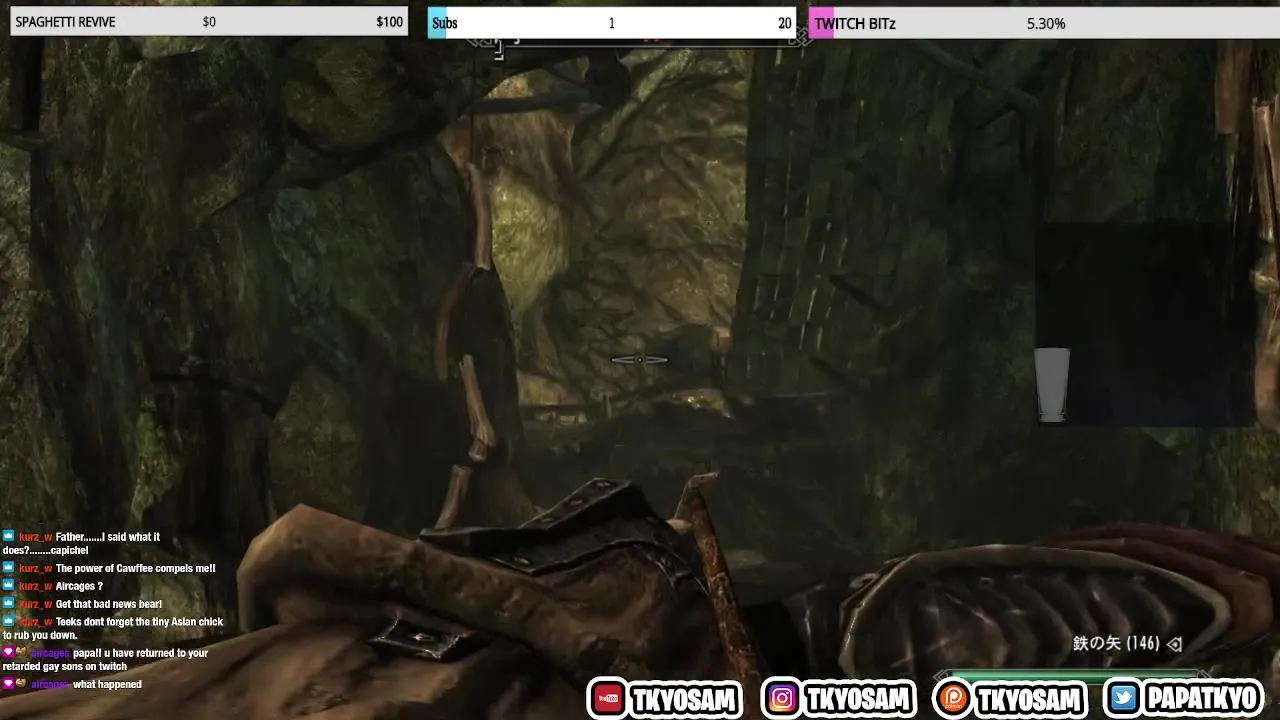Image resolution: width=1280 pixels, height=720 pixels.
Task: Click the Instagram logo icon
Action: click(x=782, y=699)
